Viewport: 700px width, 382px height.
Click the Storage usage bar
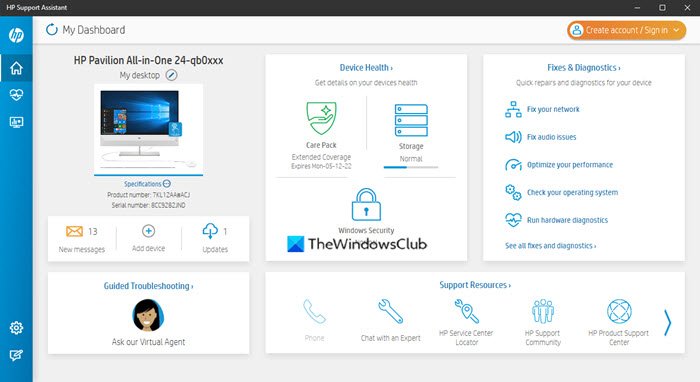[411, 167]
